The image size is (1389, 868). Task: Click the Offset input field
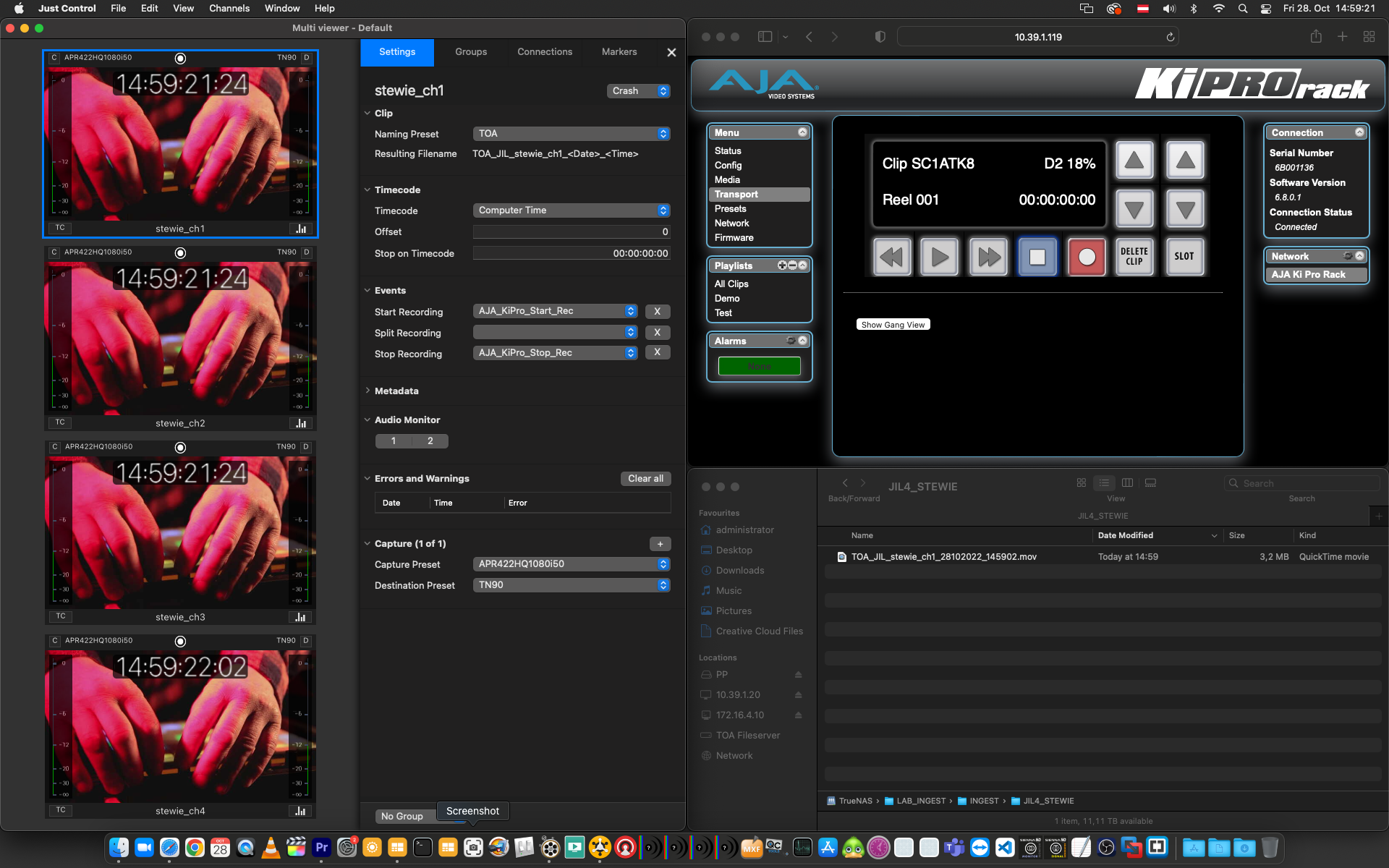point(572,232)
